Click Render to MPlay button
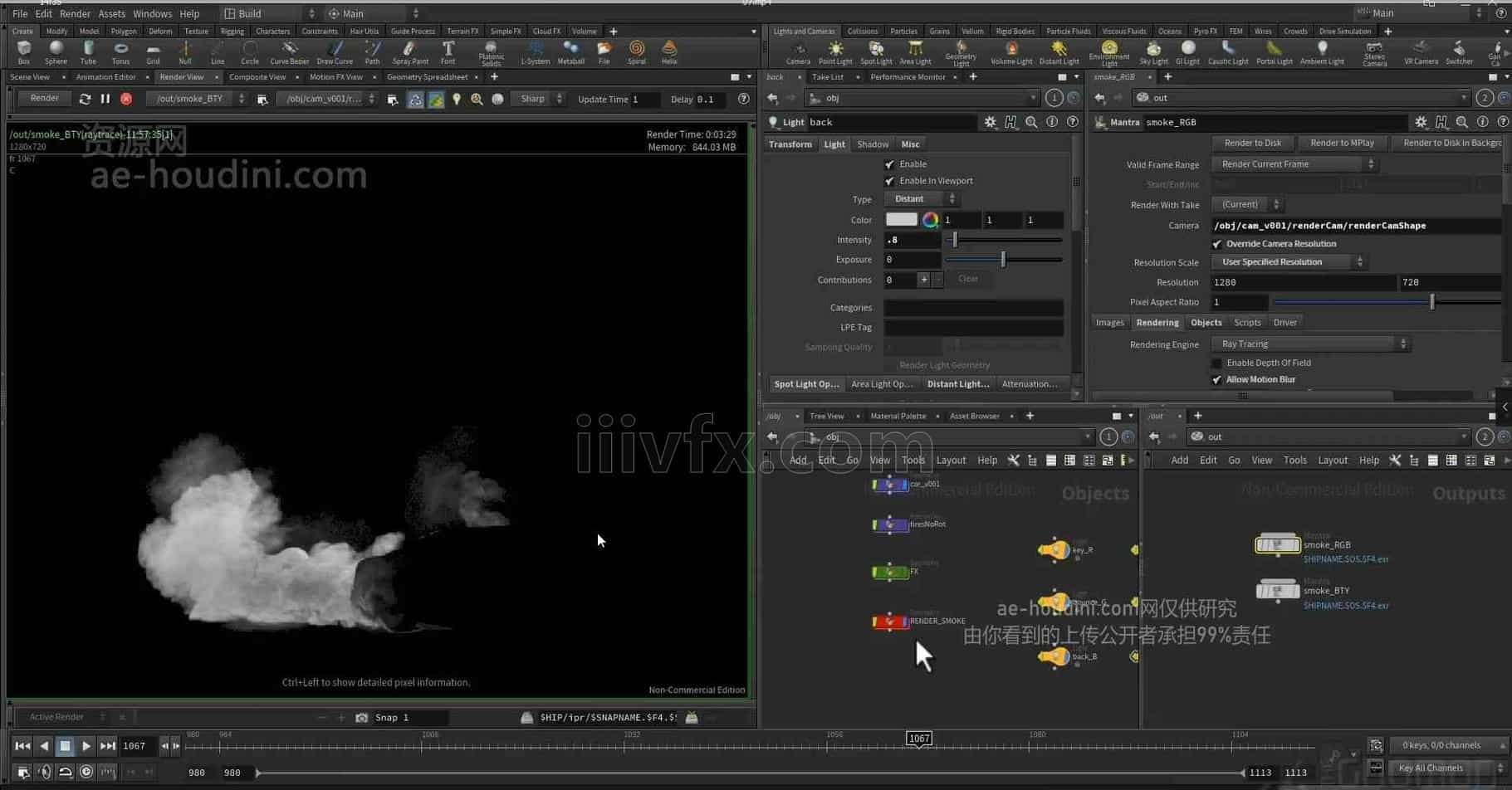Viewport: 1512px width, 790px height. point(1342,143)
